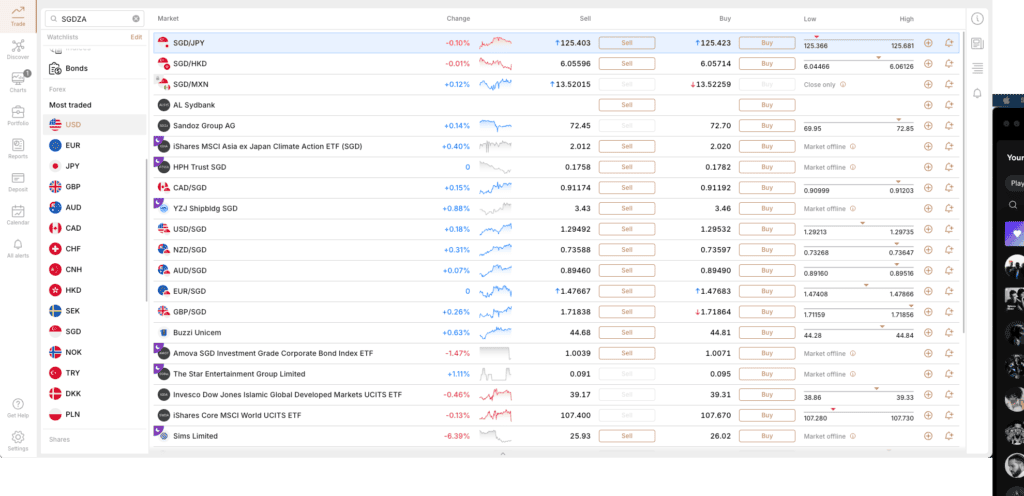Show info for Close only on SGD/MXN

tap(843, 84)
